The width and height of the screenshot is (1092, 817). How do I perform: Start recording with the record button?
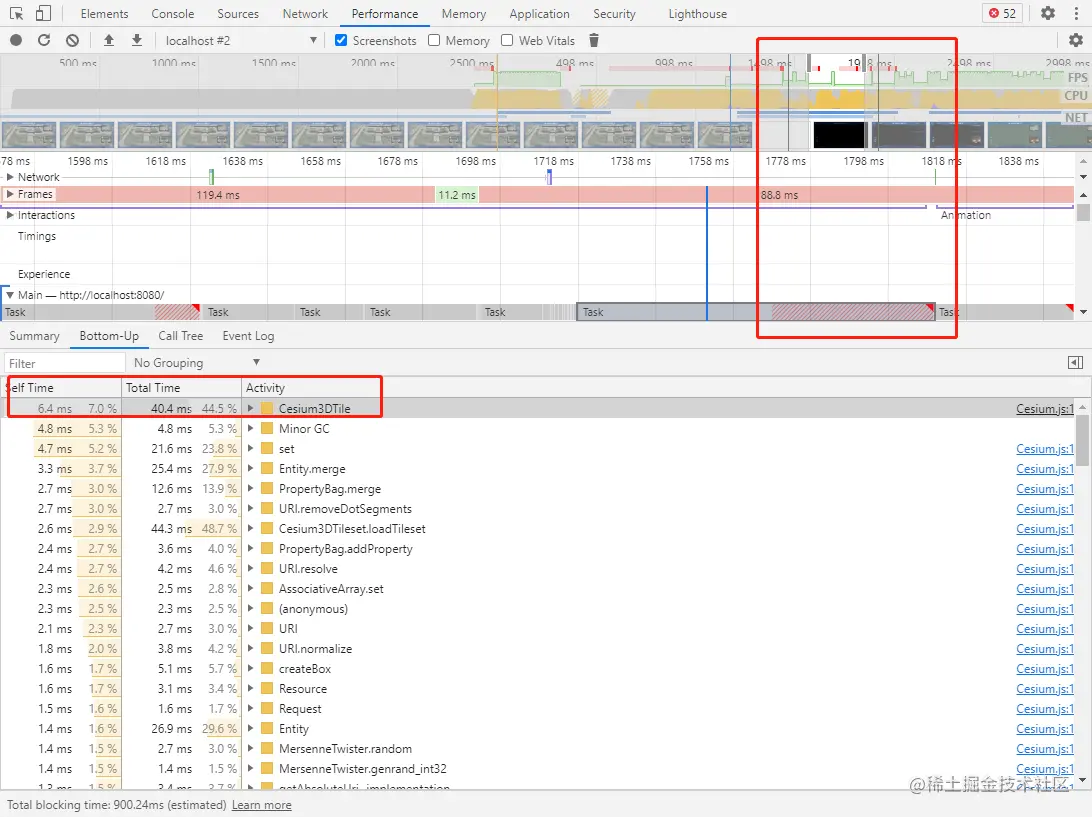pos(15,40)
